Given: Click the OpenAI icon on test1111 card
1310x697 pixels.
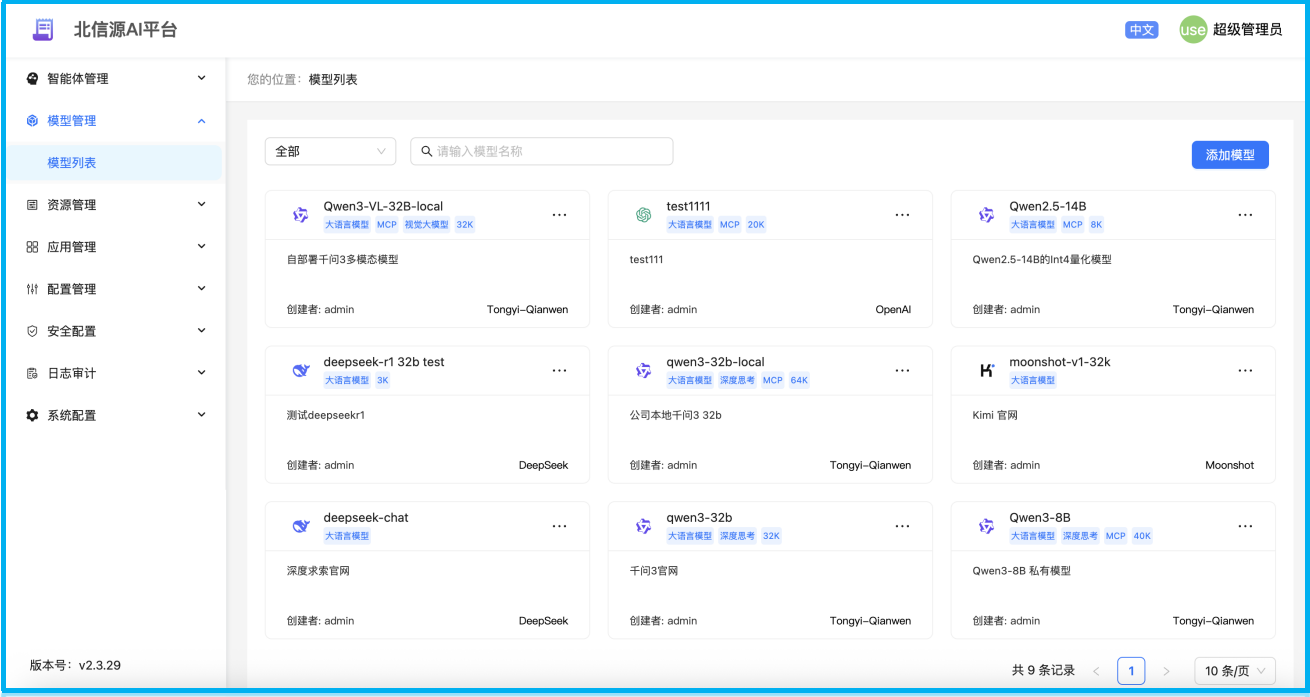Looking at the screenshot, I should click(x=643, y=215).
